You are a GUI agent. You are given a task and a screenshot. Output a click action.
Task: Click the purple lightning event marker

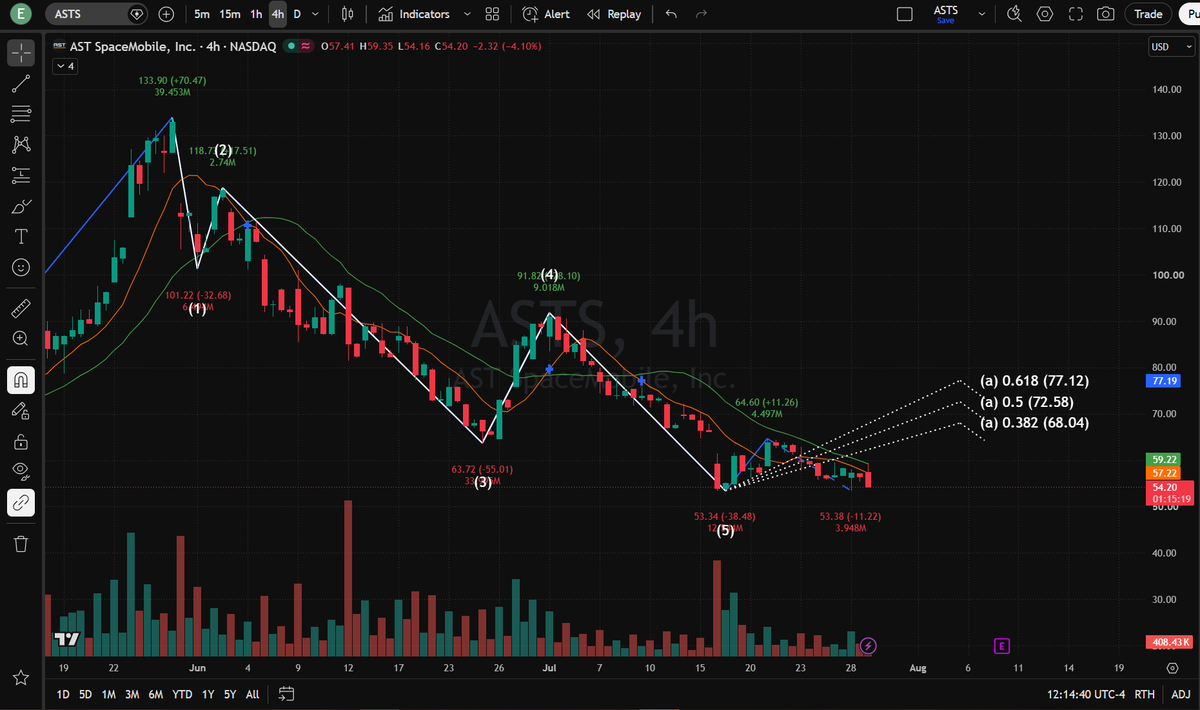click(x=868, y=646)
